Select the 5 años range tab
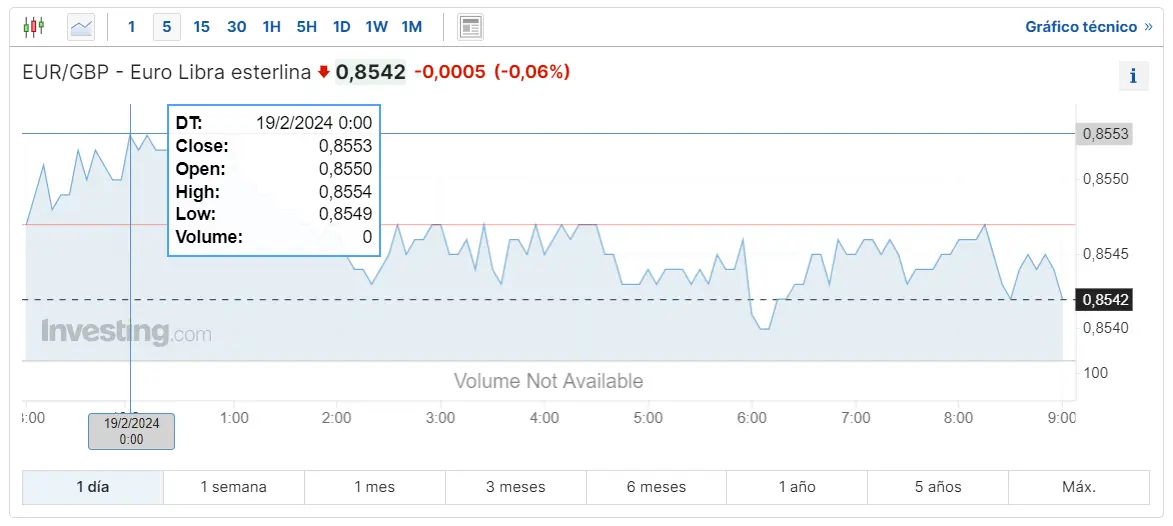 (938, 487)
